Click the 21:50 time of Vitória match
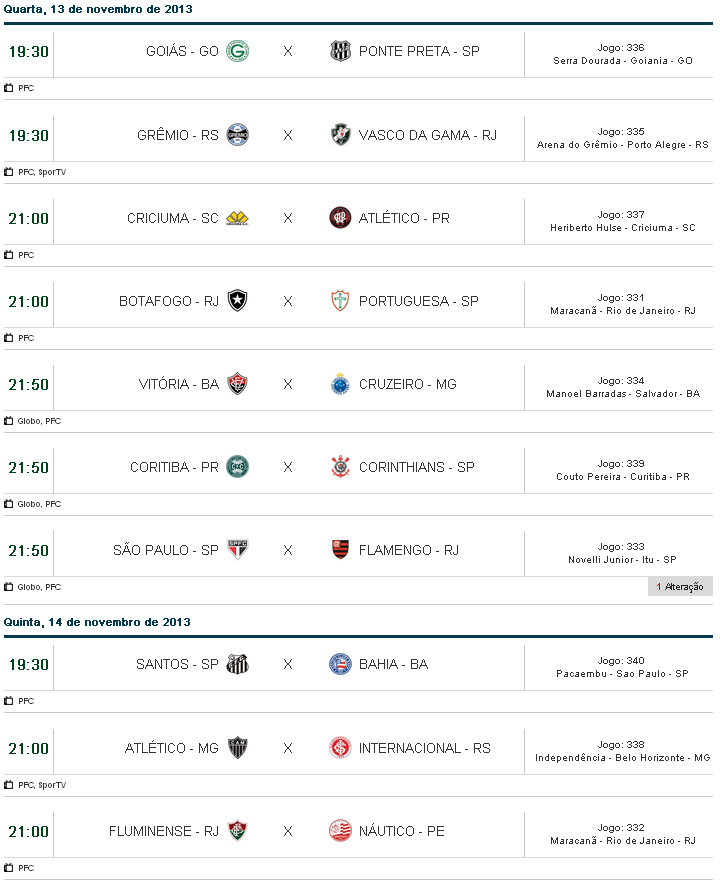The height and width of the screenshot is (880, 720). click(28, 385)
